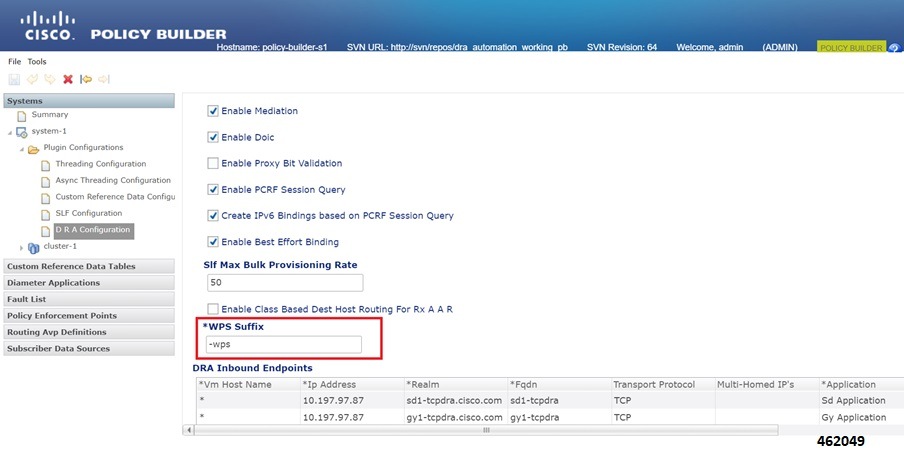Click the POLICY BUILDER button in header
The width and height of the screenshot is (904, 453).
click(852, 48)
